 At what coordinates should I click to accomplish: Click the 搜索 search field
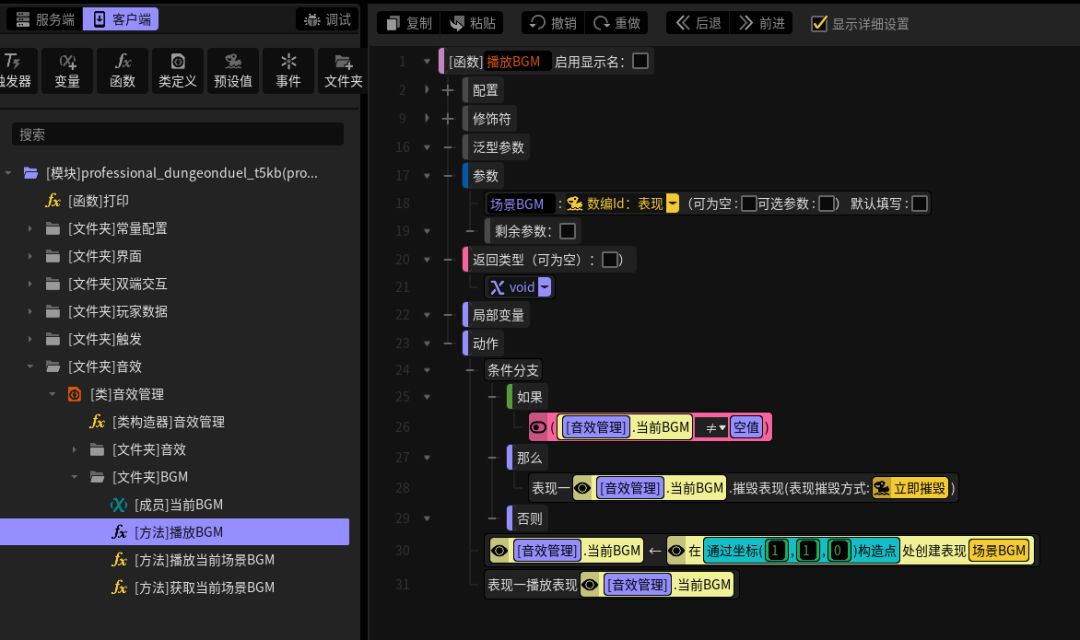pyautogui.click(x=178, y=134)
